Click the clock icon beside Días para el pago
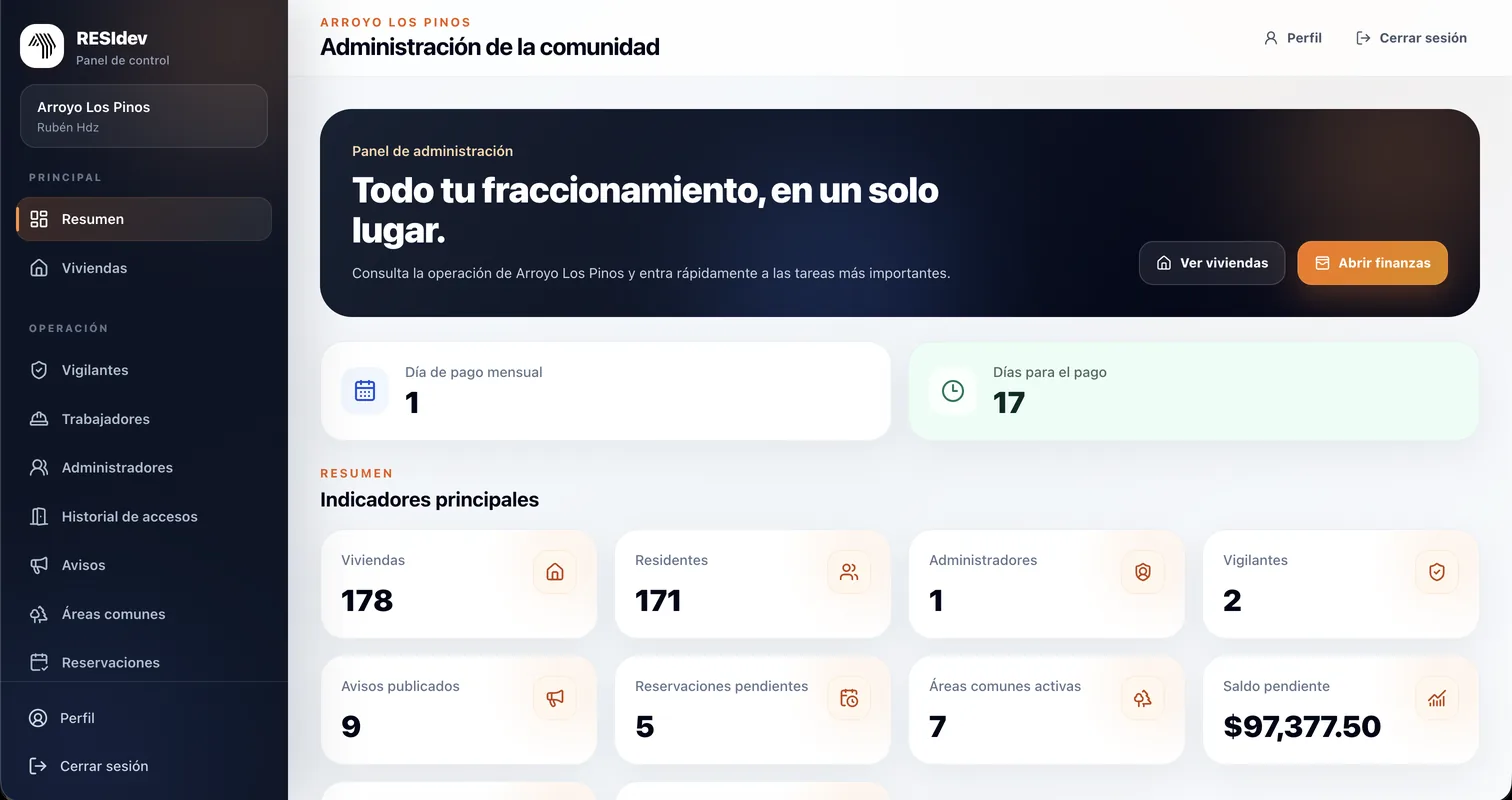This screenshot has width=1512, height=800. click(953, 391)
